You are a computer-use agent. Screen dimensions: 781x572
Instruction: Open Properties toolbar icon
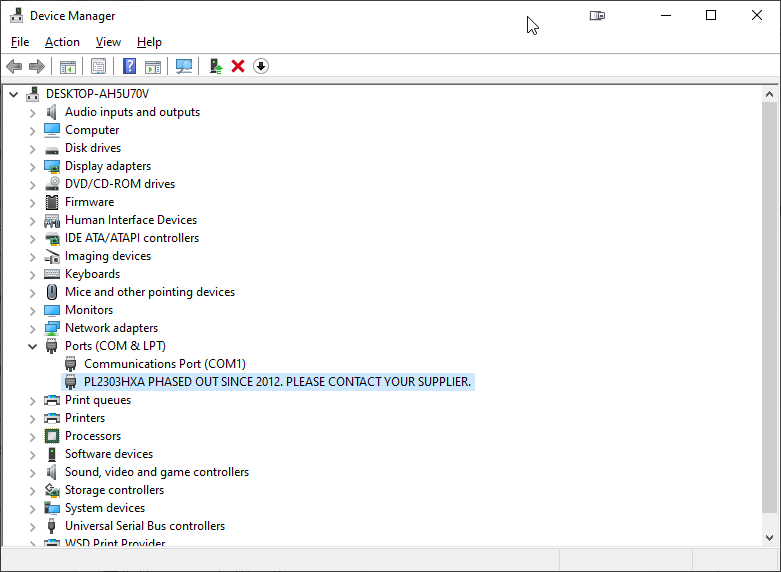(x=99, y=66)
